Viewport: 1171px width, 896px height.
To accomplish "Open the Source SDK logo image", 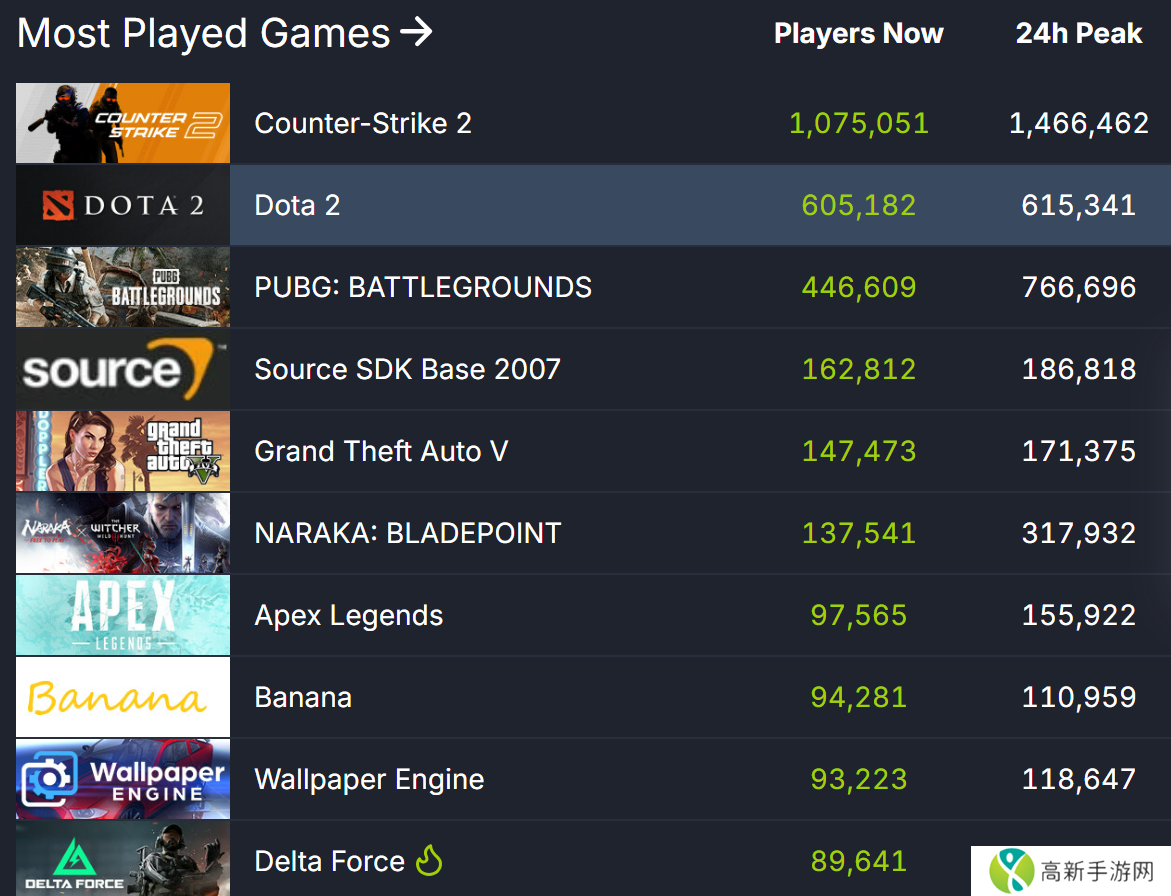I will click(x=123, y=369).
